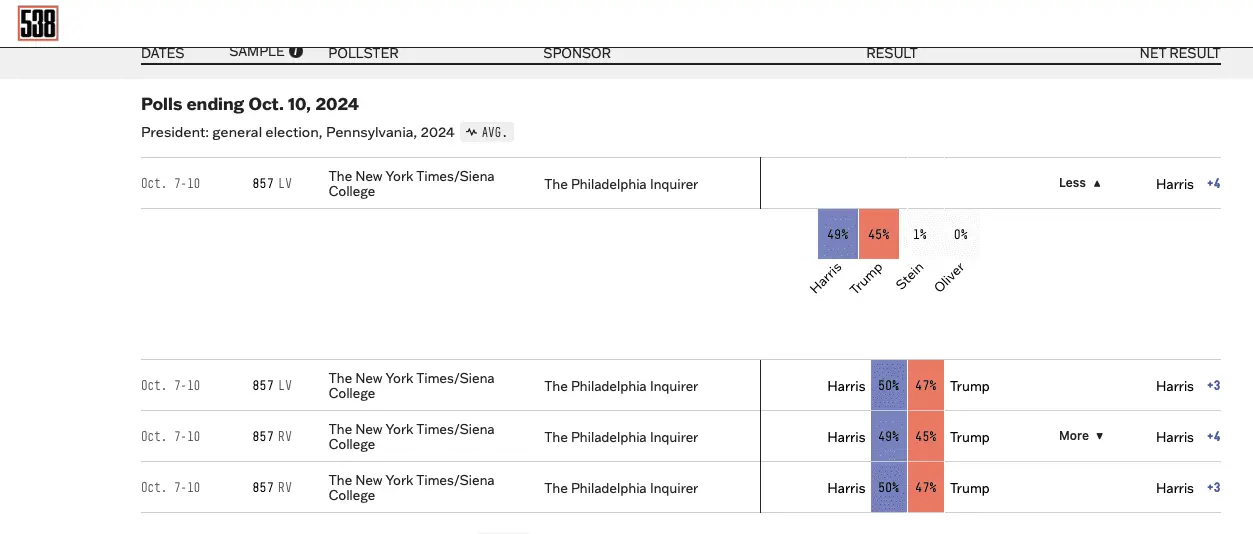
Task: Select the NET RESULT column header
Action: [x=1180, y=53]
